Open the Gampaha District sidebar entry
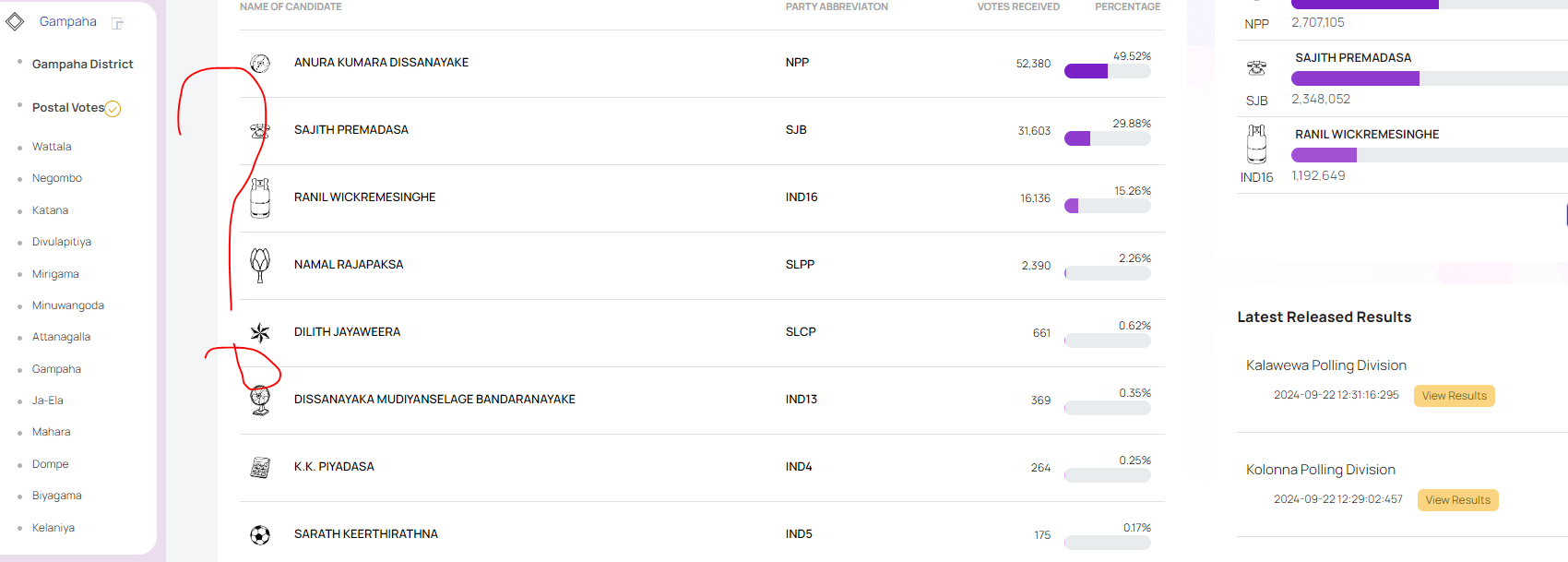Screen dimensions: 1568x562 [x=83, y=64]
